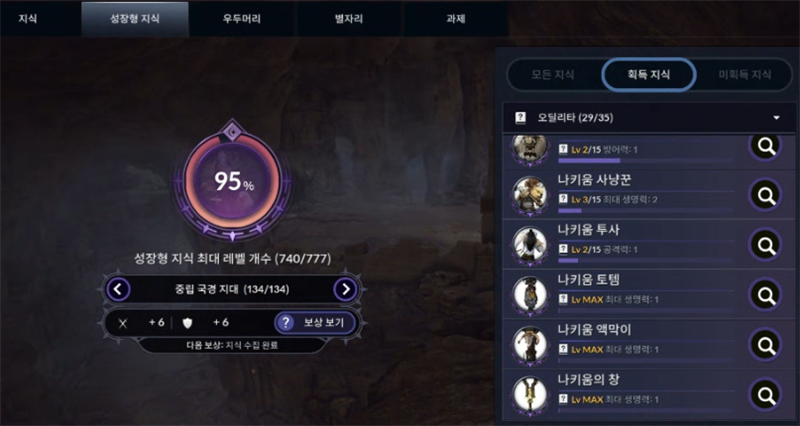Screen dimensions: 800x426
Task: Open the 우두머리 tab
Action: pos(242,19)
